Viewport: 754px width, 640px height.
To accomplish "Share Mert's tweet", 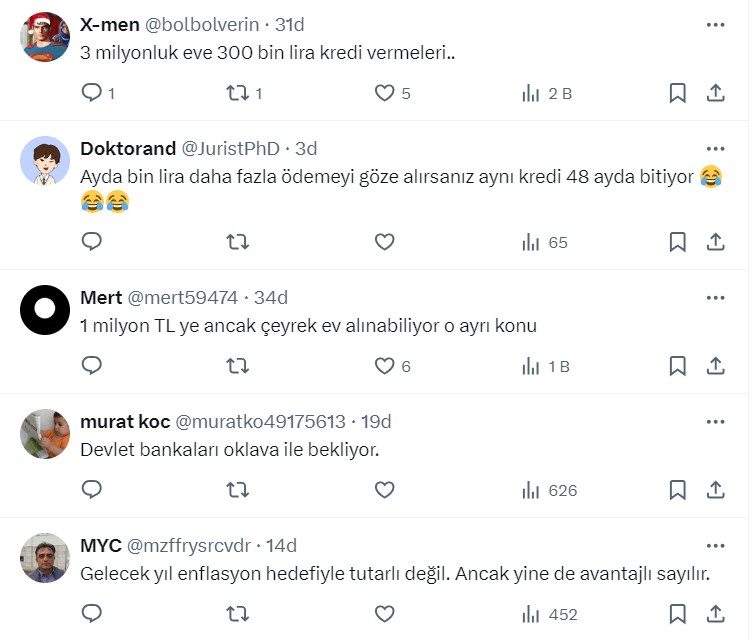I will pyautogui.click(x=716, y=366).
